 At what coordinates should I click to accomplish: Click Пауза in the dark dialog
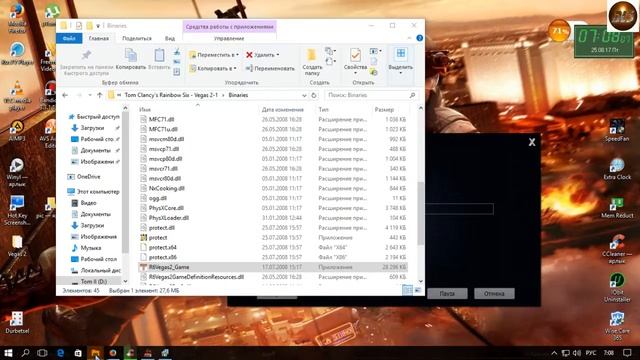(447, 293)
